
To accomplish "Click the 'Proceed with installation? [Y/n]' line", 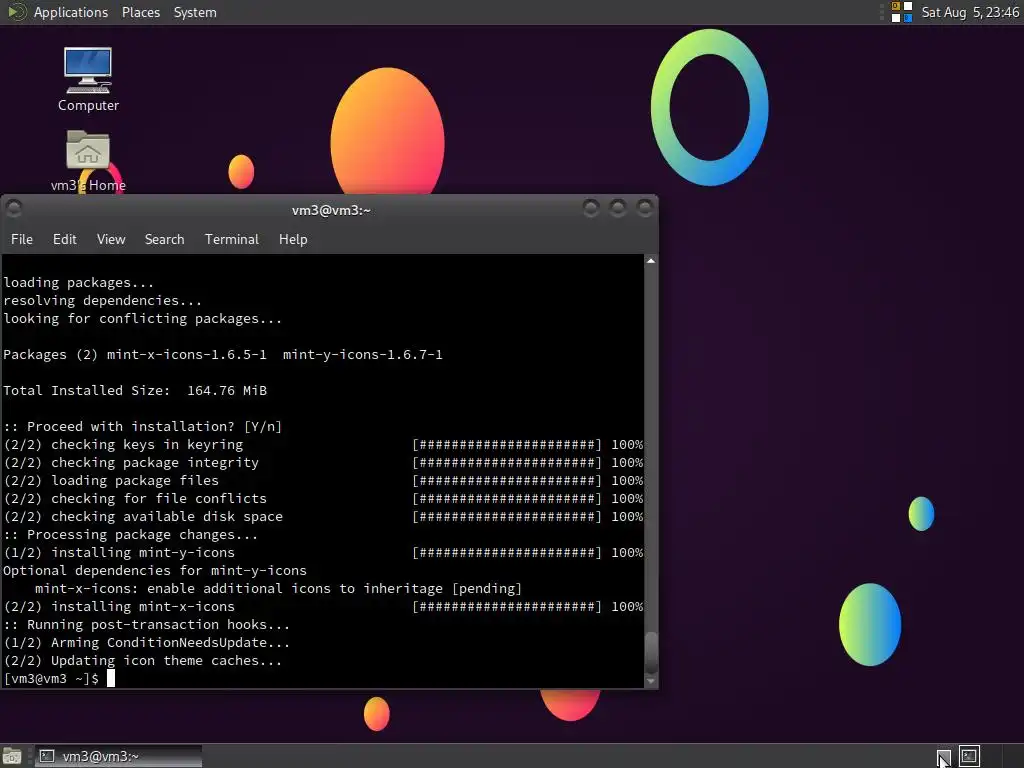I will tap(142, 426).
